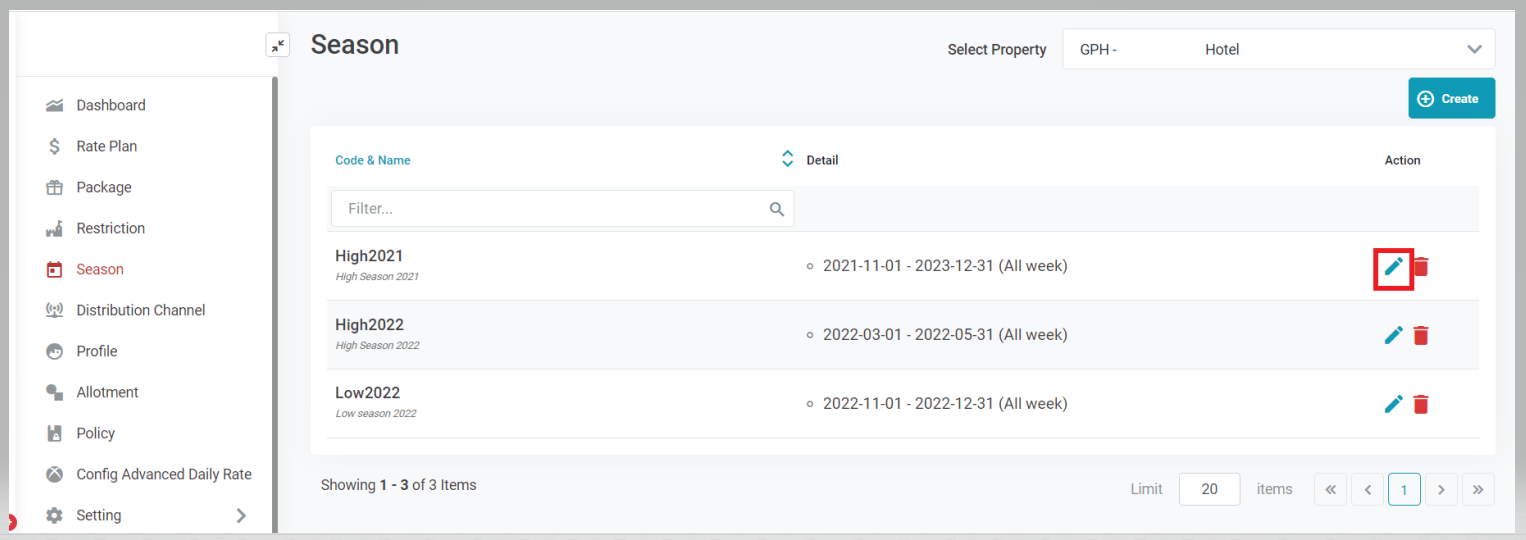Screen dimensions: 1526x540
Task: Sort the list by Code & Name arrows
Action: pyautogui.click(x=787, y=159)
